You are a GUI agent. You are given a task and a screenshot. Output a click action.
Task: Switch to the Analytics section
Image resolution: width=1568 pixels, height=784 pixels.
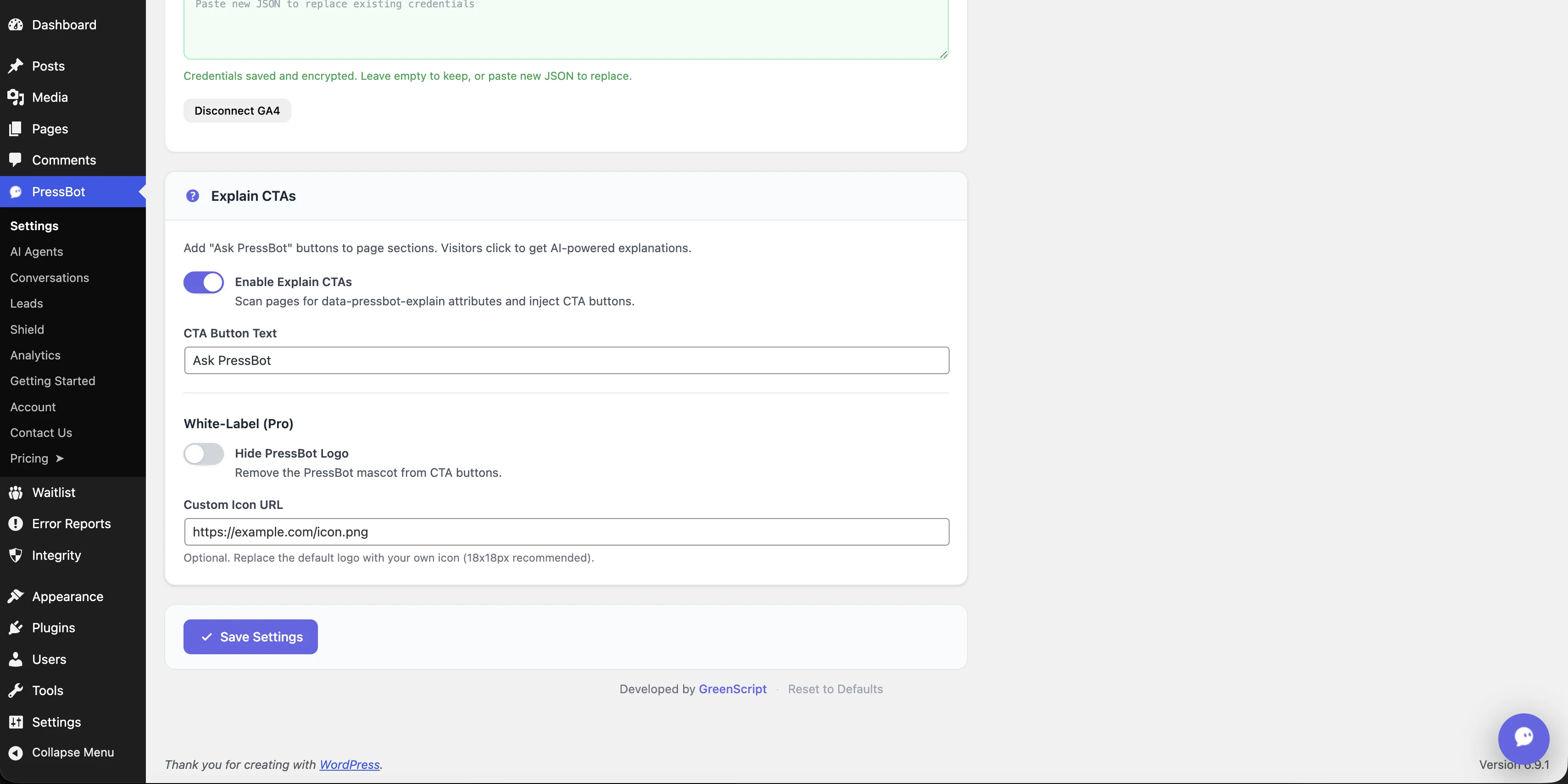tap(35, 355)
